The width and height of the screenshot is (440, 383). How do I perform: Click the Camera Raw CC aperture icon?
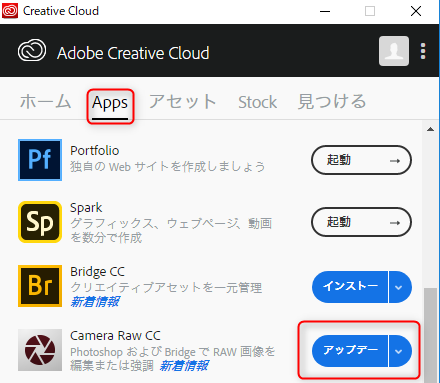[40, 350]
